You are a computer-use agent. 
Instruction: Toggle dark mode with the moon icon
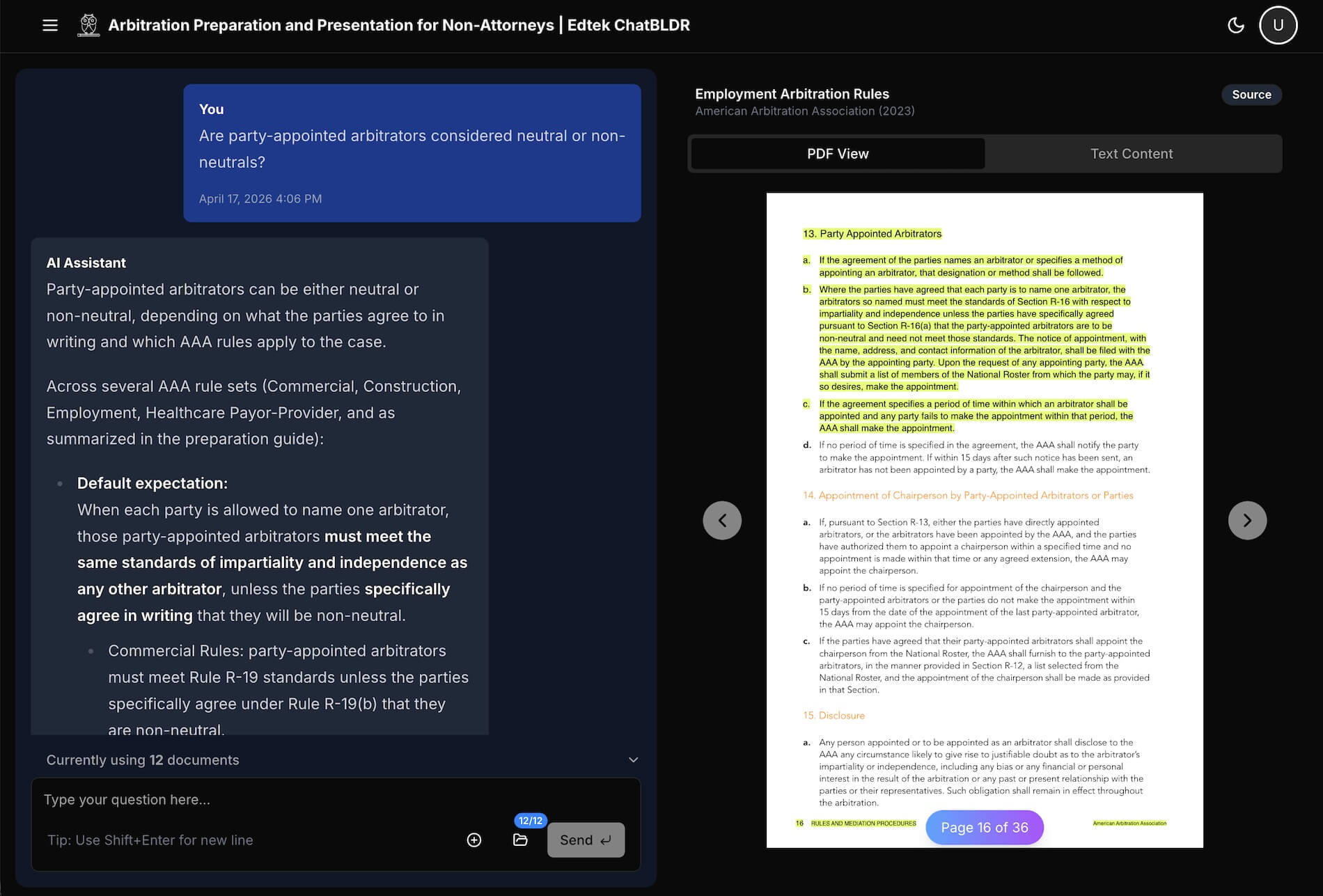tap(1236, 25)
